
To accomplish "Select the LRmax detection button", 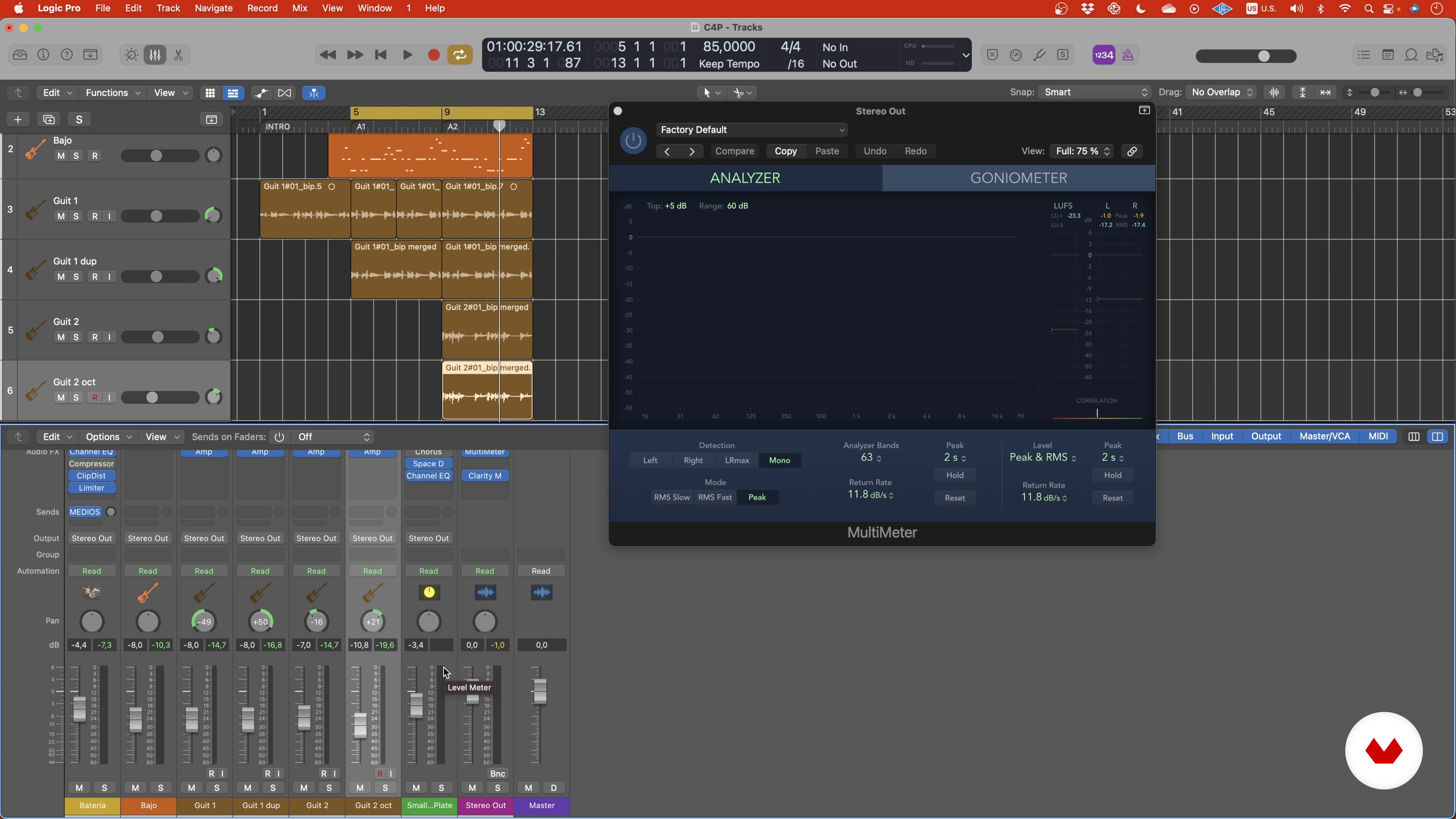I will tap(737, 461).
